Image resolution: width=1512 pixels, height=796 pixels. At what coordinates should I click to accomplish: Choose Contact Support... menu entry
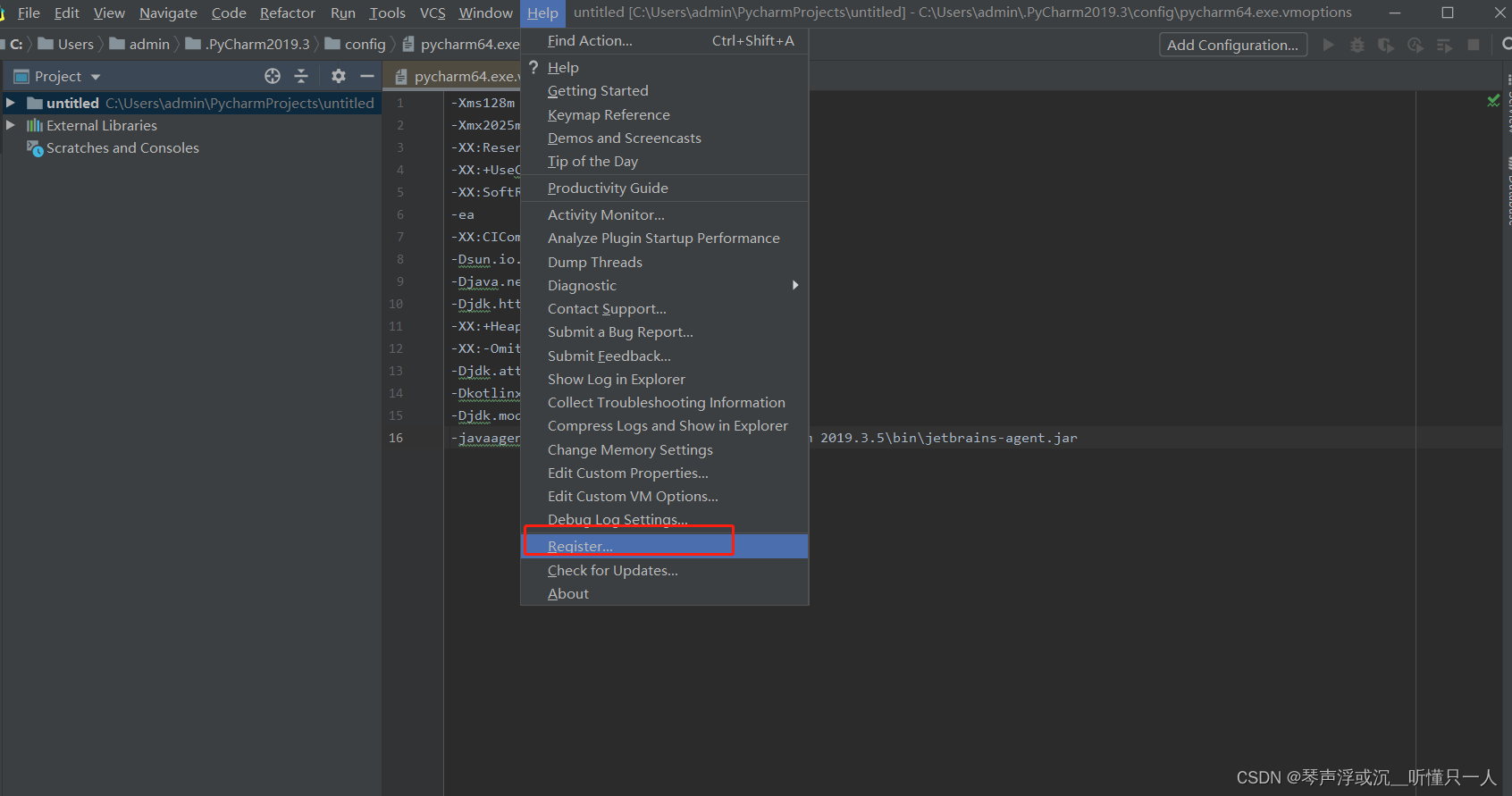coord(664,308)
